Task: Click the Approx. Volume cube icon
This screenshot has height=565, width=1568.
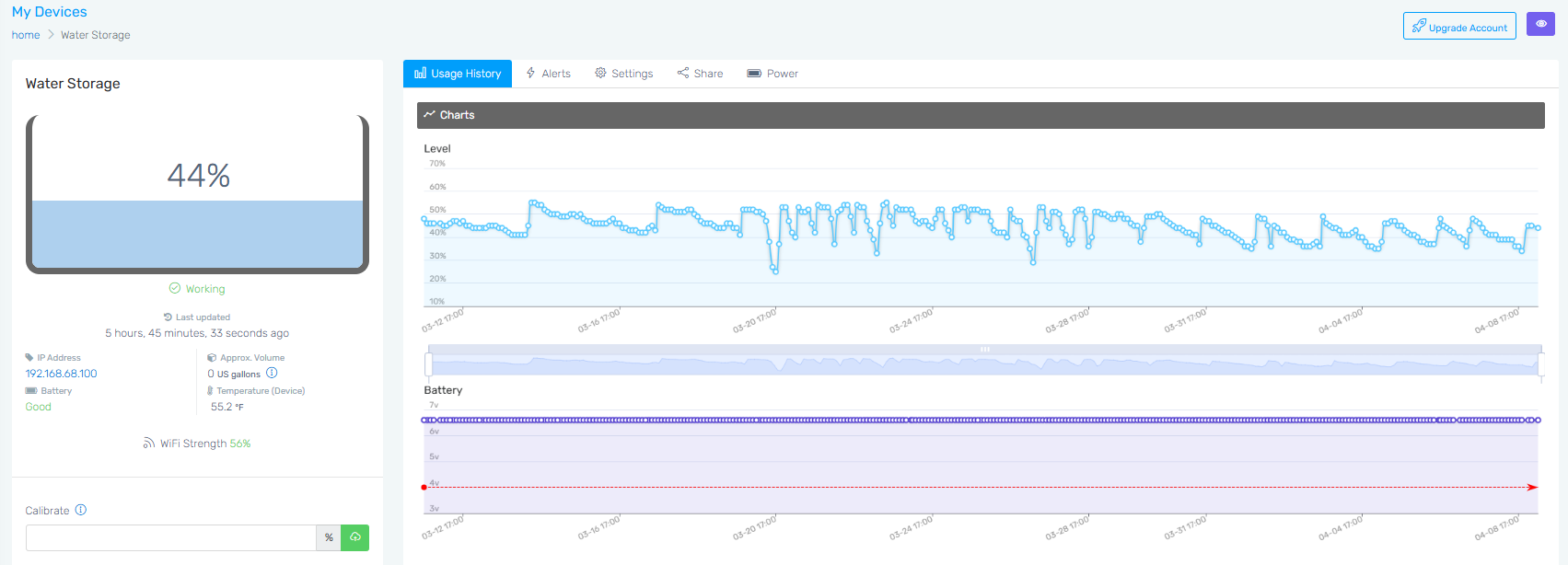Action: point(212,357)
